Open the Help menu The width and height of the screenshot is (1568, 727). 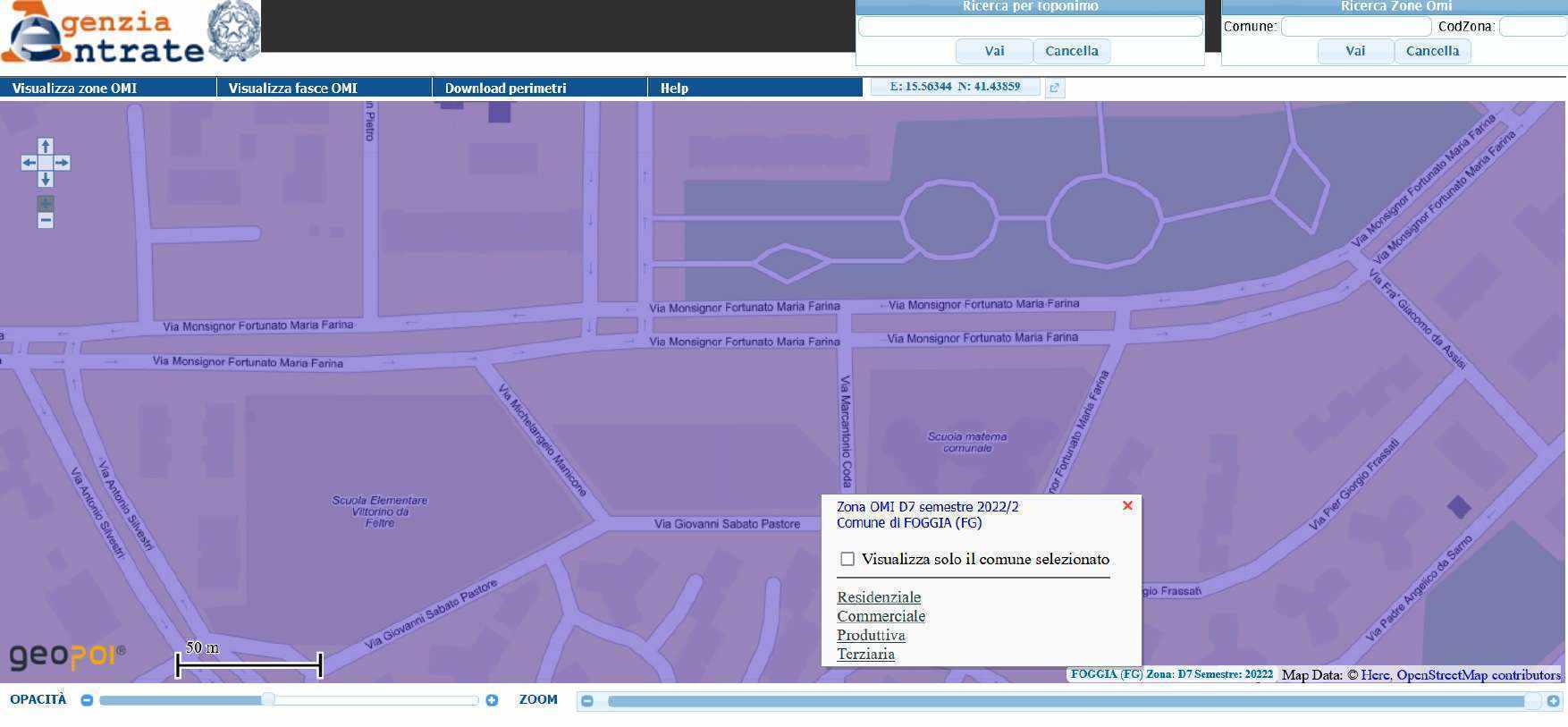(x=674, y=88)
